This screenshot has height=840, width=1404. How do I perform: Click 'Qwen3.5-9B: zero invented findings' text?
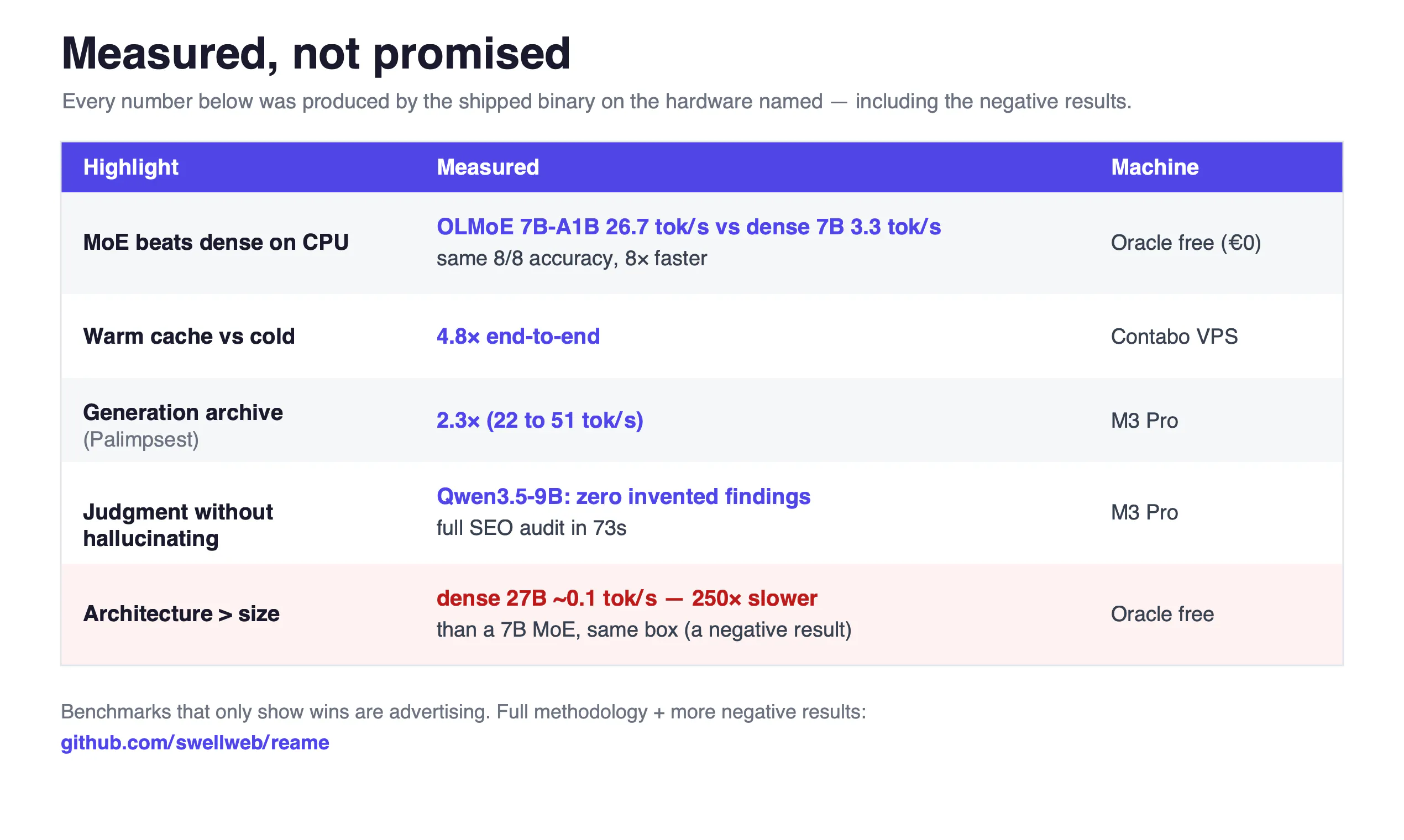coord(624,496)
